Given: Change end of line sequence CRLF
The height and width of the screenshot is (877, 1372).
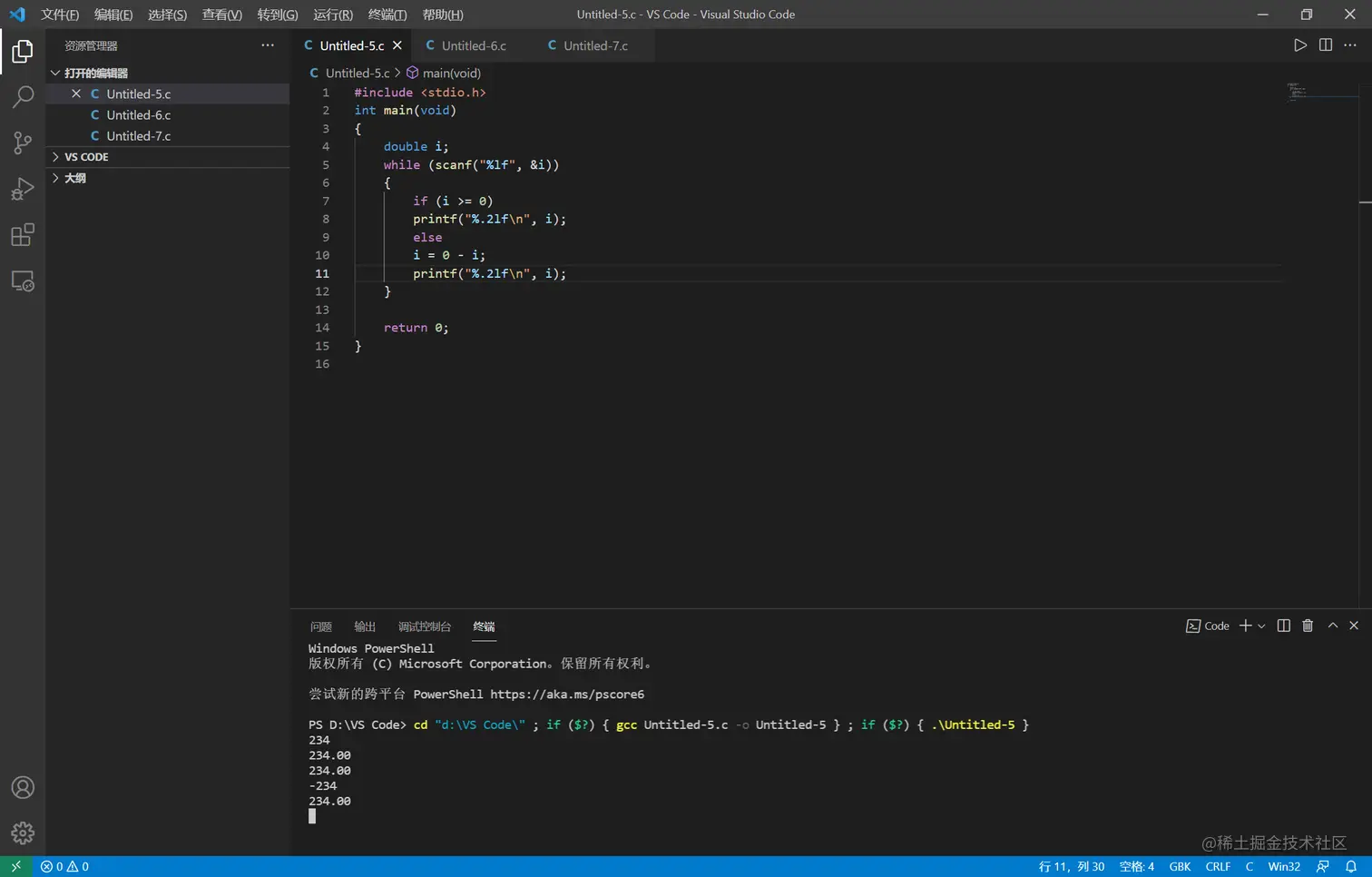Looking at the screenshot, I should coord(1219,866).
